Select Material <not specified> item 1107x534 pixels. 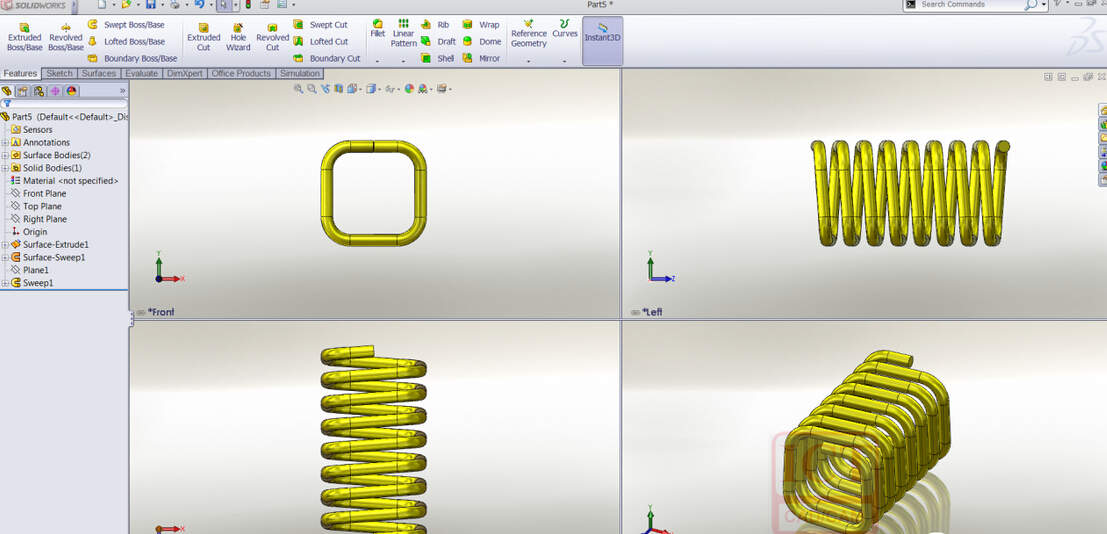[x=64, y=181]
